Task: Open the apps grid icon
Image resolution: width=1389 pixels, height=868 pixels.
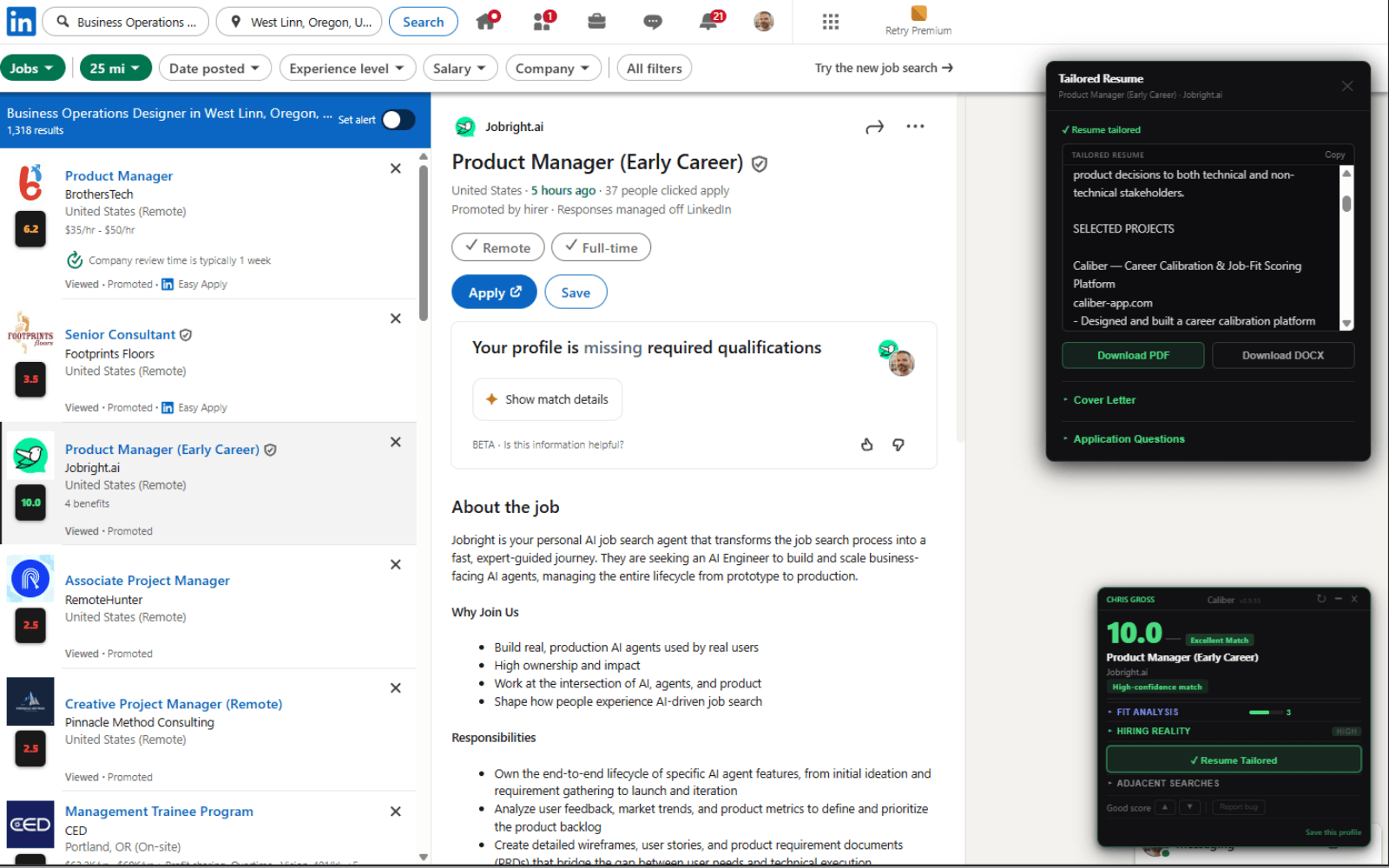Action: (831, 22)
